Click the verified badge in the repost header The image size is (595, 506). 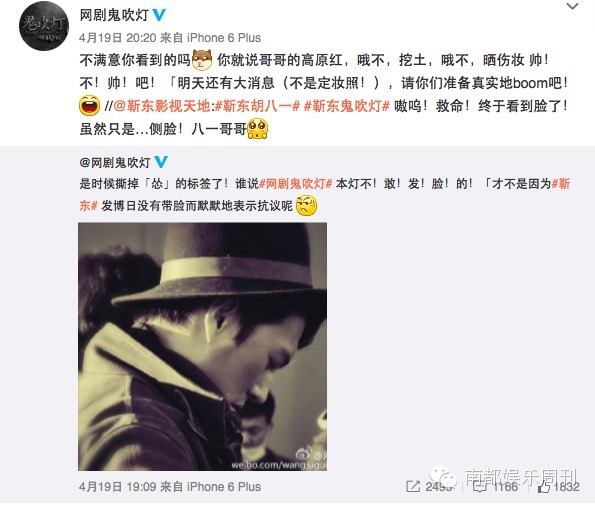pyautogui.click(x=161, y=162)
